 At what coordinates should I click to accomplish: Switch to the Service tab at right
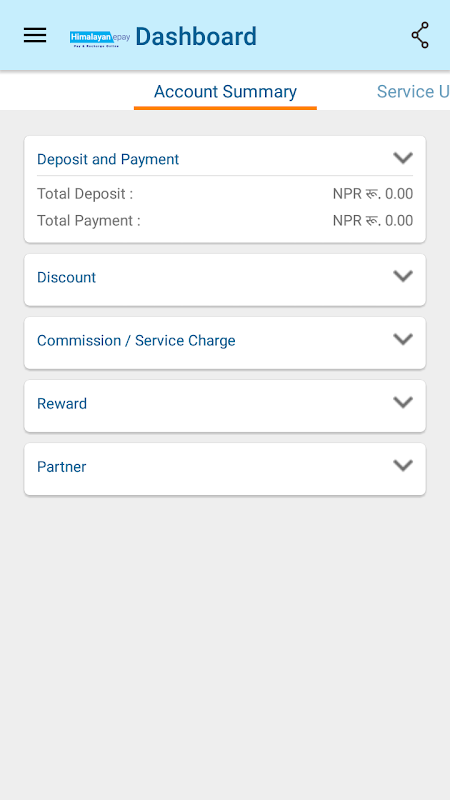413,92
